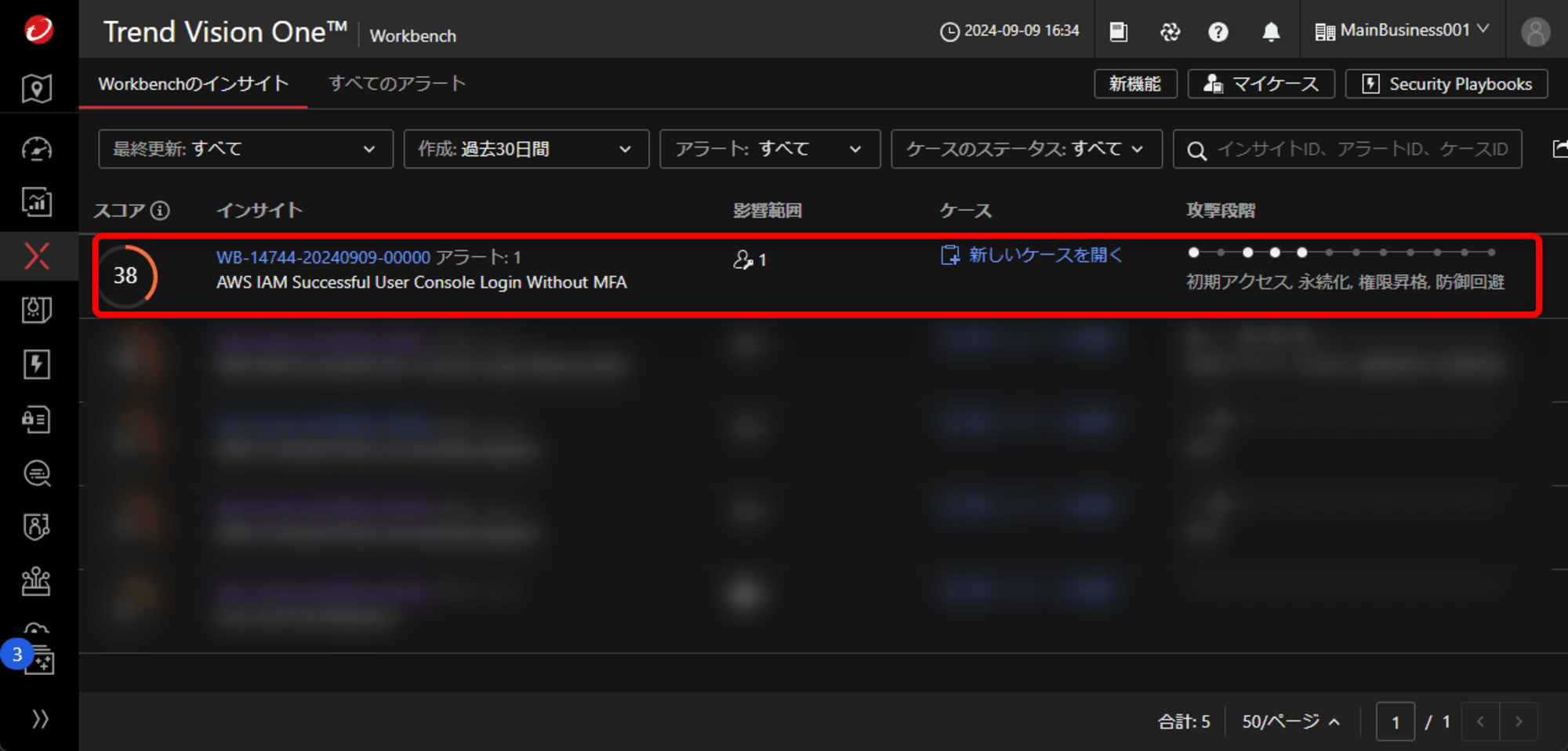
Task: Click the search magnifier icon
Action: click(x=1196, y=151)
